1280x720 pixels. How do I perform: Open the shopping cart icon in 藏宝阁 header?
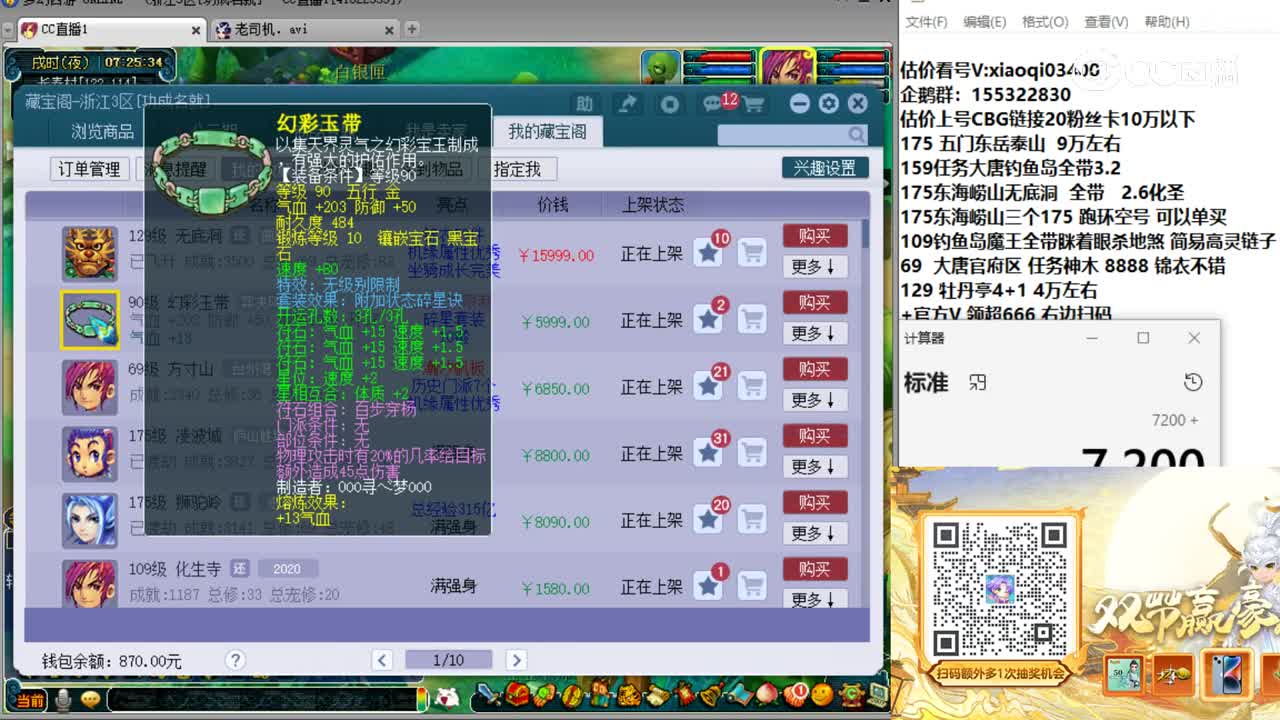[x=754, y=104]
